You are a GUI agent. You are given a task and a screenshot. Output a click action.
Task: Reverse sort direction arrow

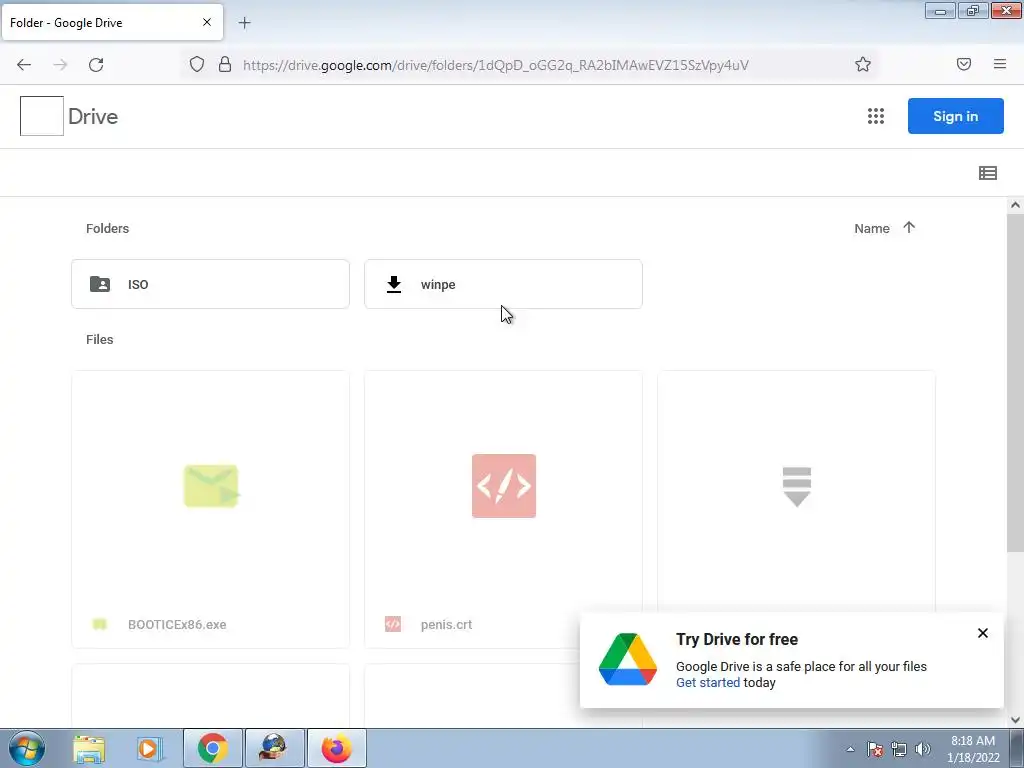click(909, 227)
